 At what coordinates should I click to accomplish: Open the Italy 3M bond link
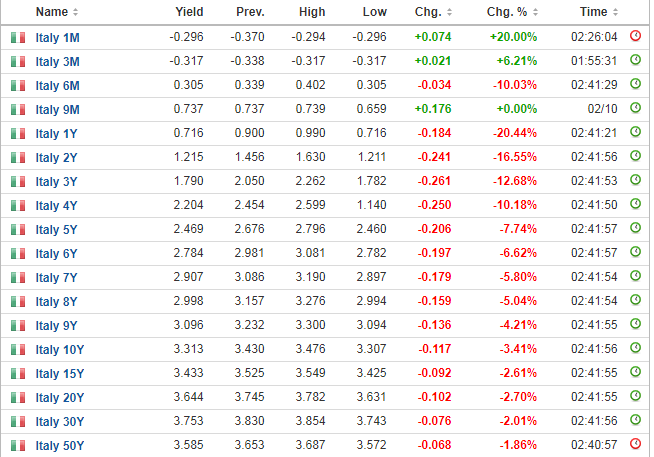pyautogui.click(x=58, y=62)
